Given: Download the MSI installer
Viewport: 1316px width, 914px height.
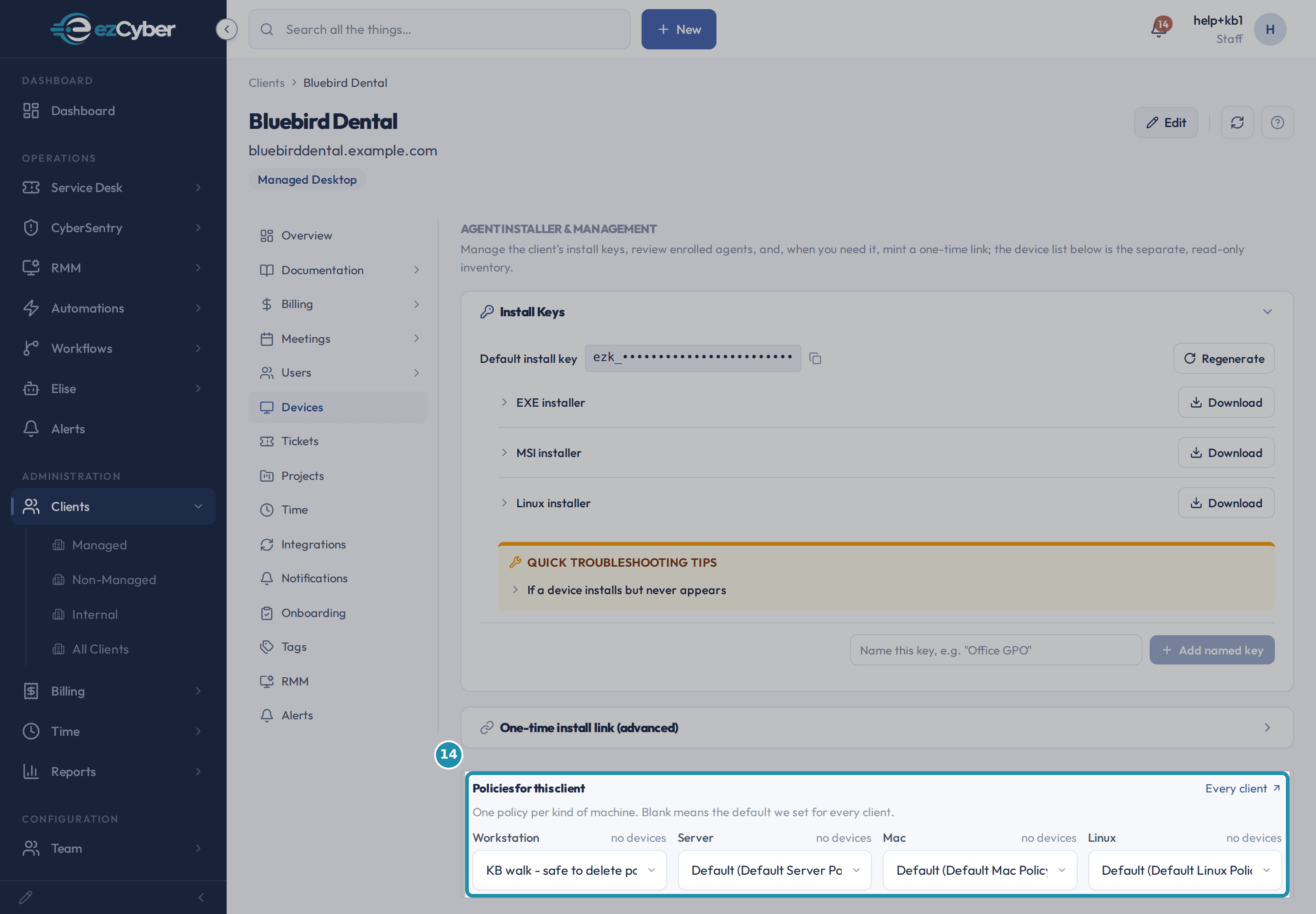Looking at the screenshot, I should [1226, 452].
